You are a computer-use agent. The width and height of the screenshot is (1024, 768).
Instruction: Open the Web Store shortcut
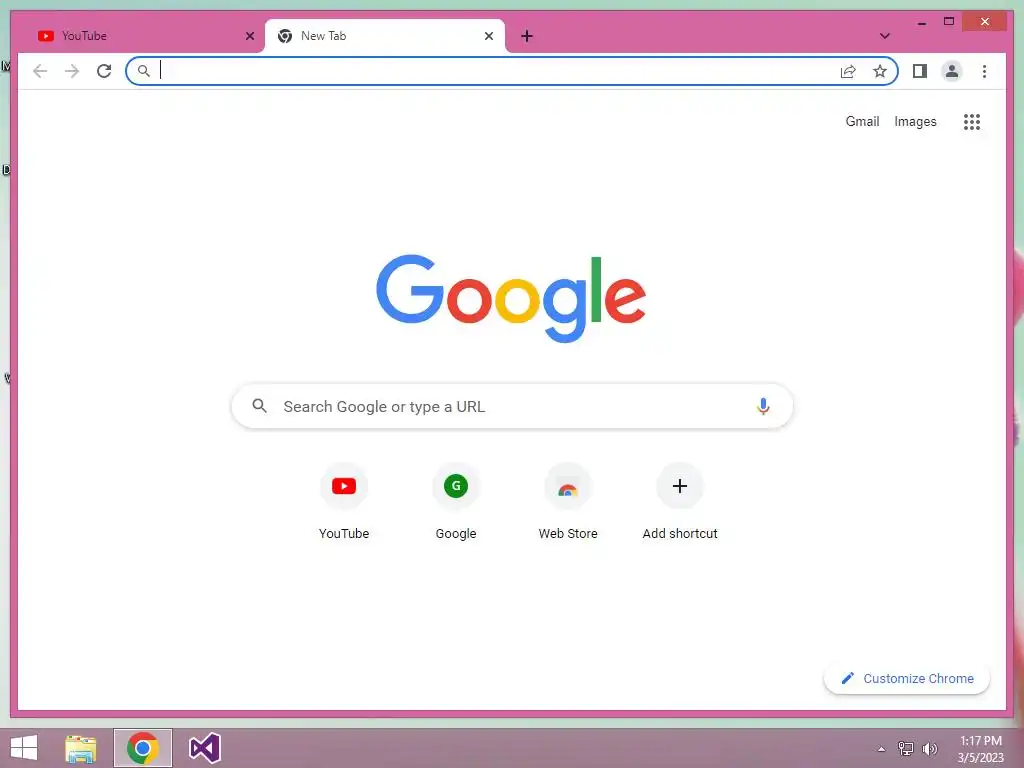[568, 503]
